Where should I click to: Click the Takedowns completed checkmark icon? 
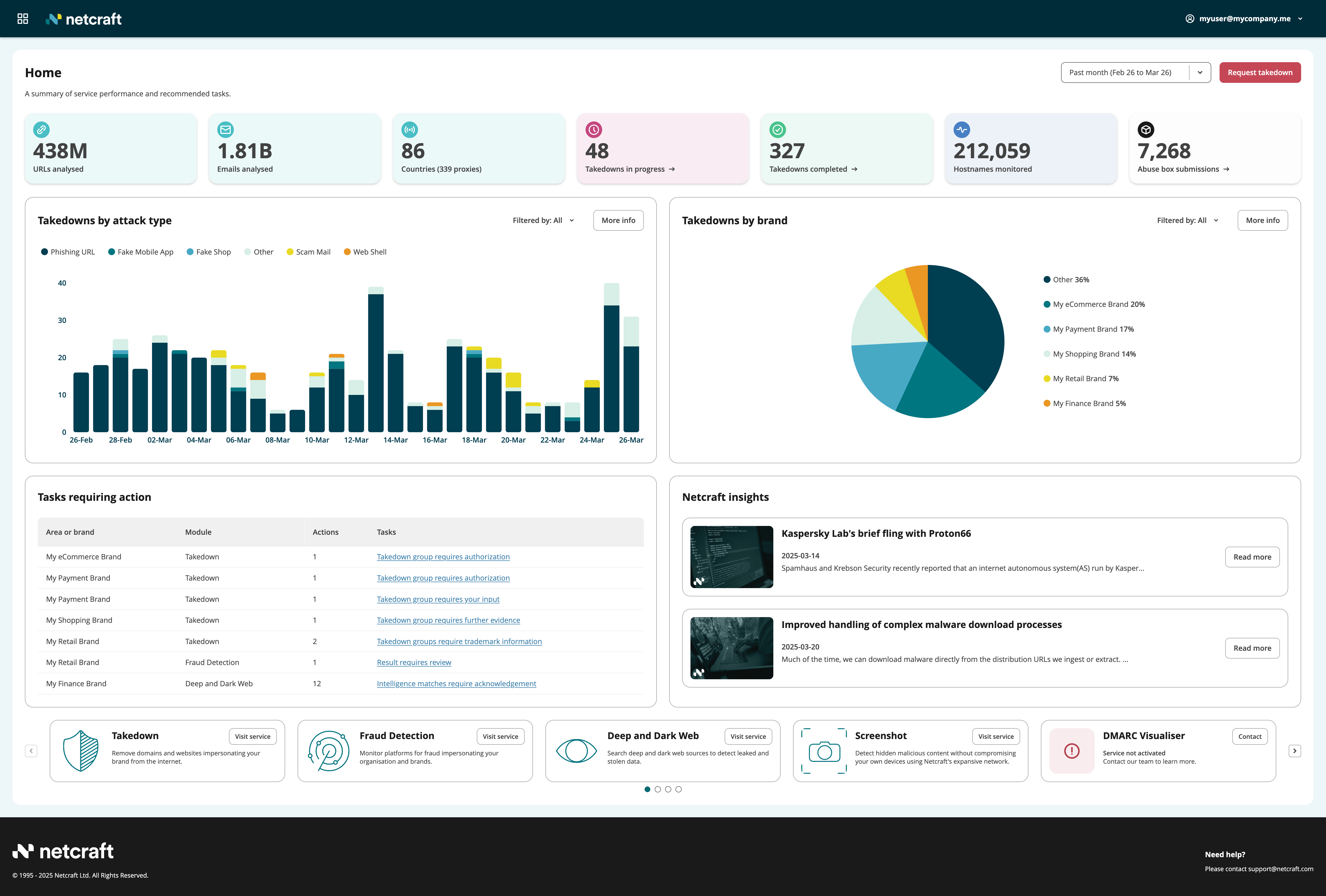tap(777, 129)
